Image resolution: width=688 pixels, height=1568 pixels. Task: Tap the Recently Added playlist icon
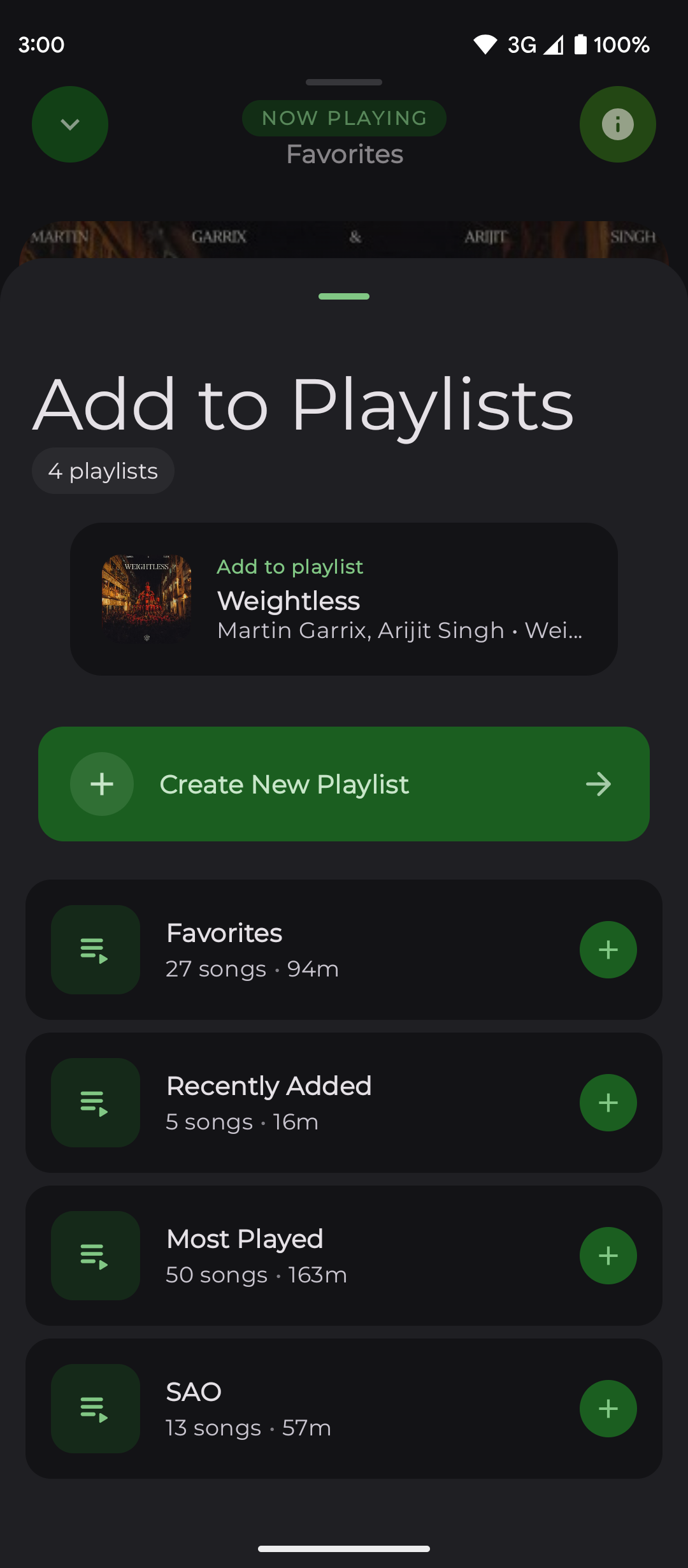point(96,1103)
